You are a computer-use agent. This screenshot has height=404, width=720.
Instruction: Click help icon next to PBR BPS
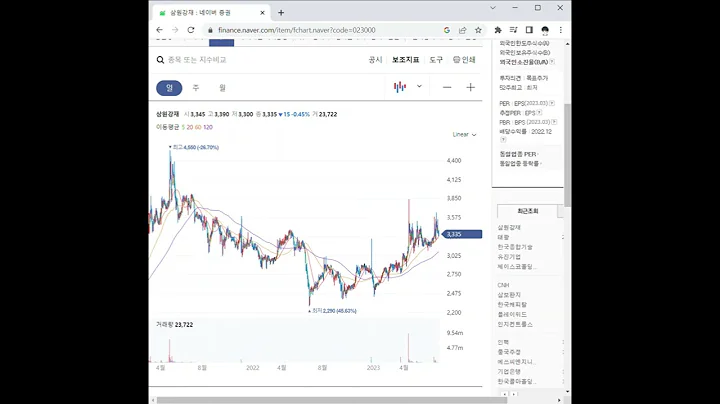(554, 122)
